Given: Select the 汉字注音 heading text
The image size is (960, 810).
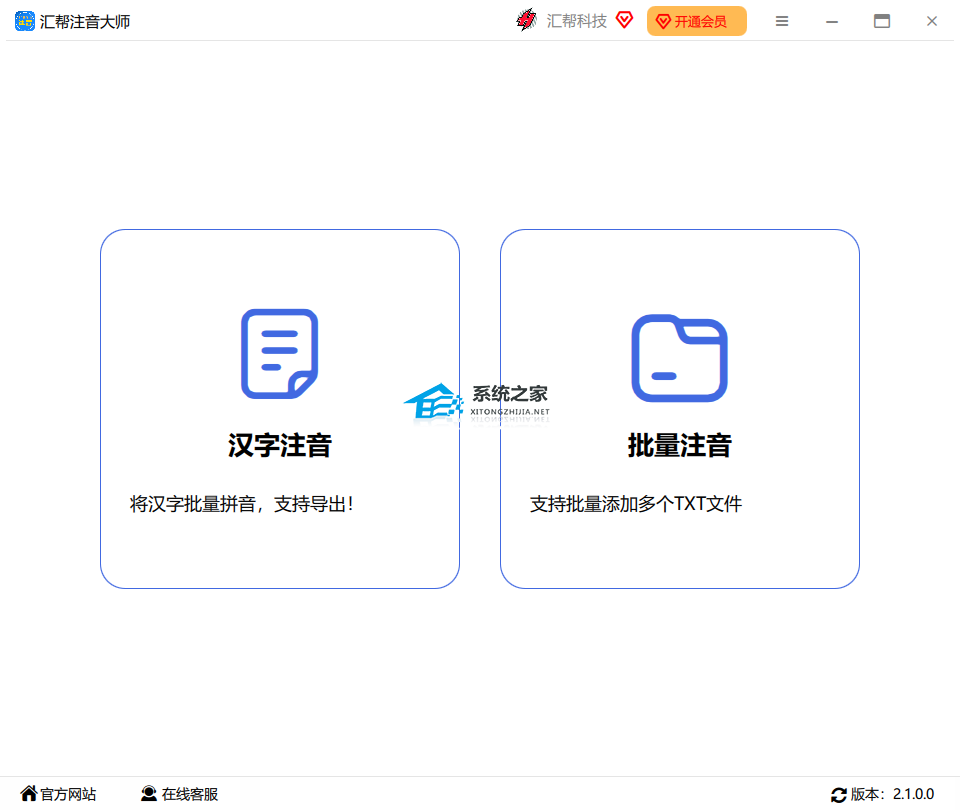Looking at the screenshot, I should [279, 445].
